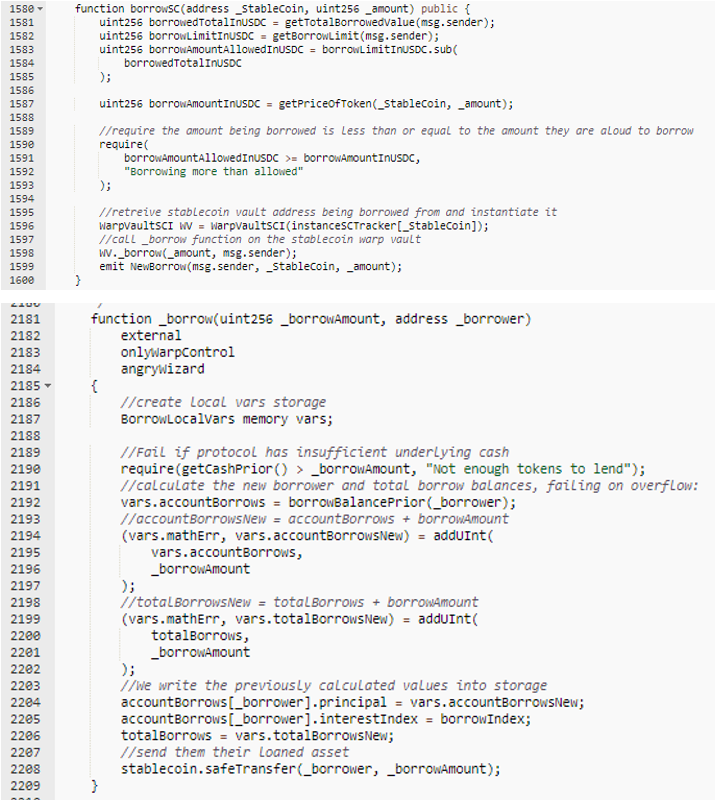Select line number 1600 in gutter

(21, 280)
